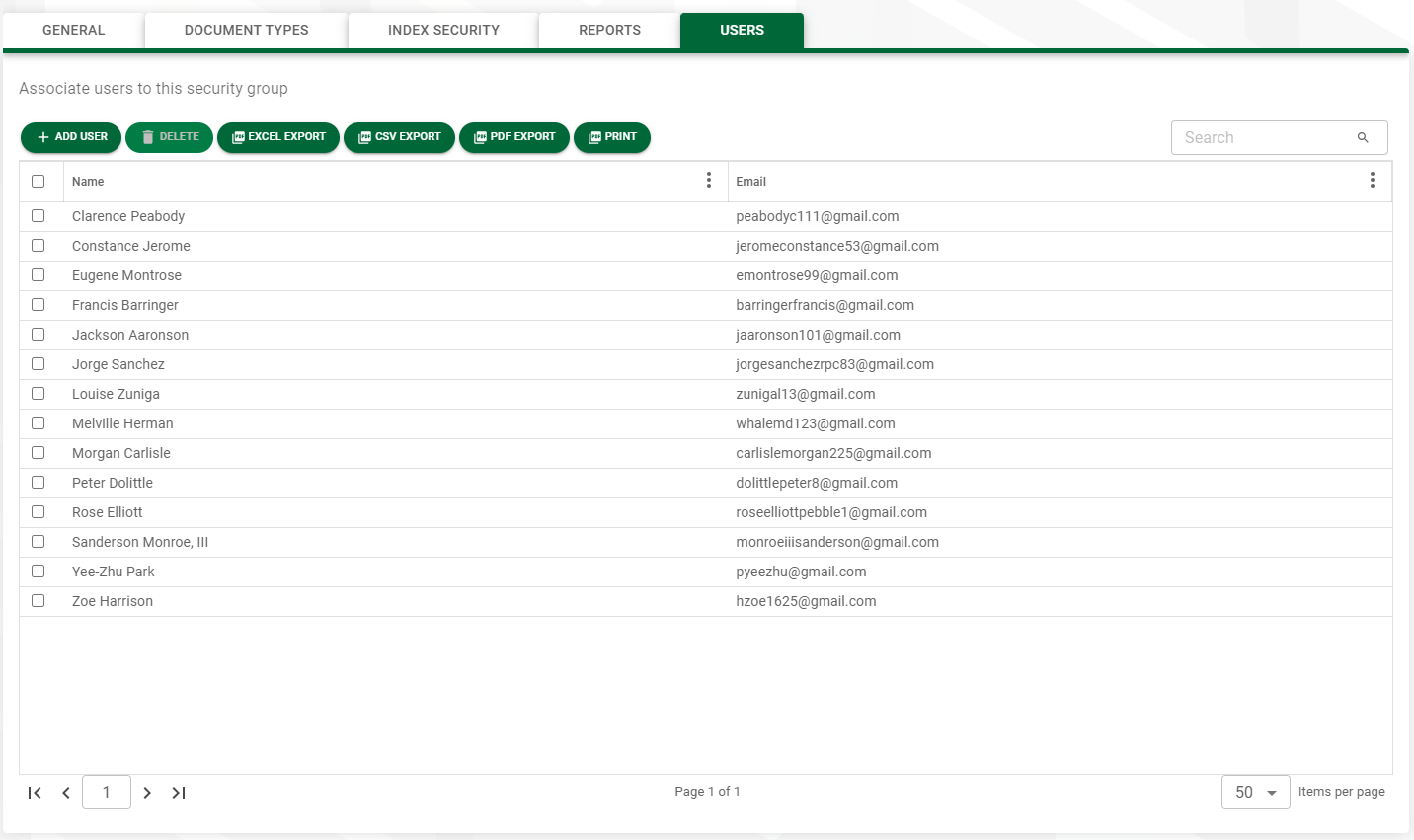Check the Clarence Peabody row checkbox
This screenshot has height=840, width=1414.
point(39,215)
